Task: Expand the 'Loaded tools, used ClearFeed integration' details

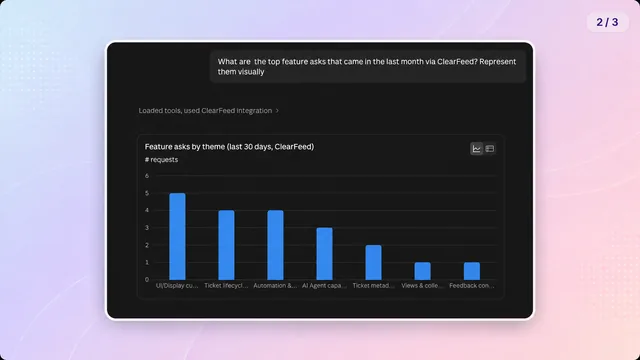Action: click(209, 111)
